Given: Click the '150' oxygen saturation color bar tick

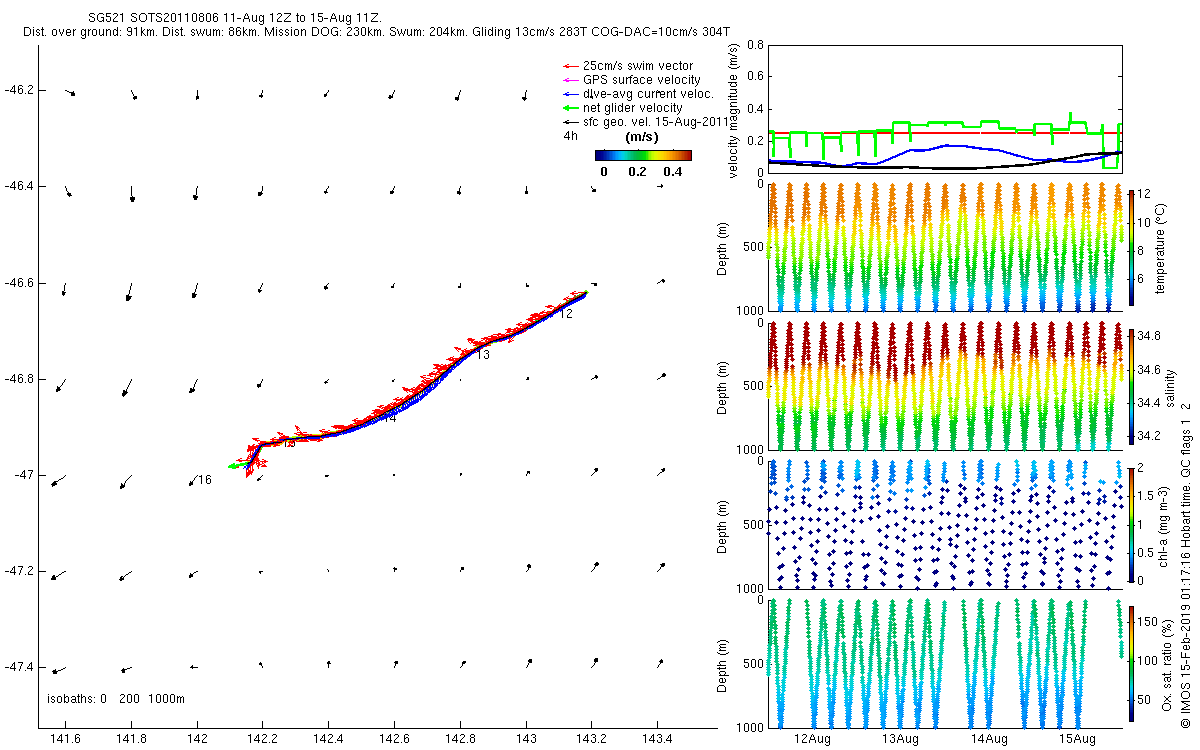Looking at the screenshot, I should [x=1148, y=623].
